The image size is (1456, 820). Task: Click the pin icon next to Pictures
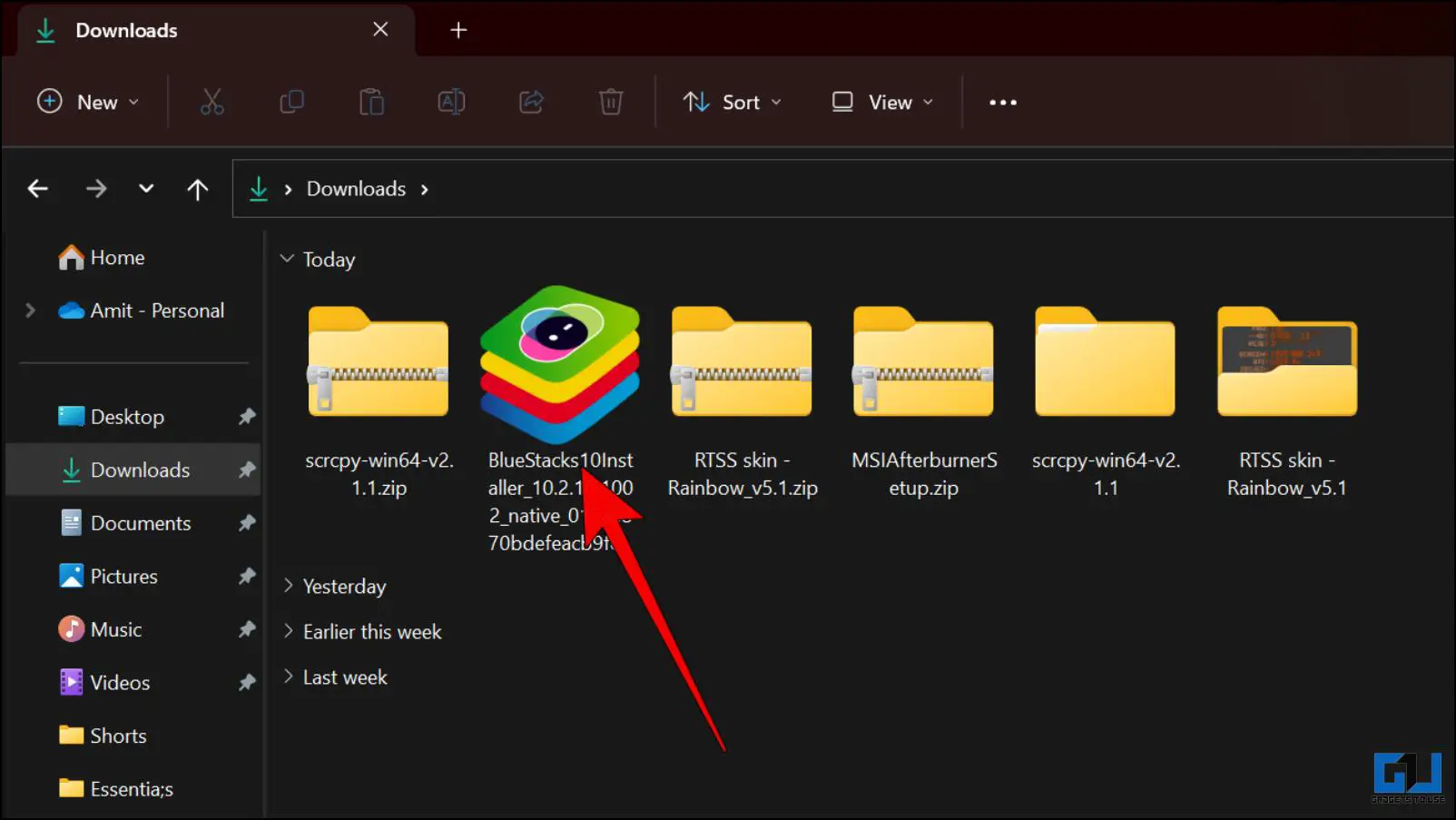click(247, 576)
